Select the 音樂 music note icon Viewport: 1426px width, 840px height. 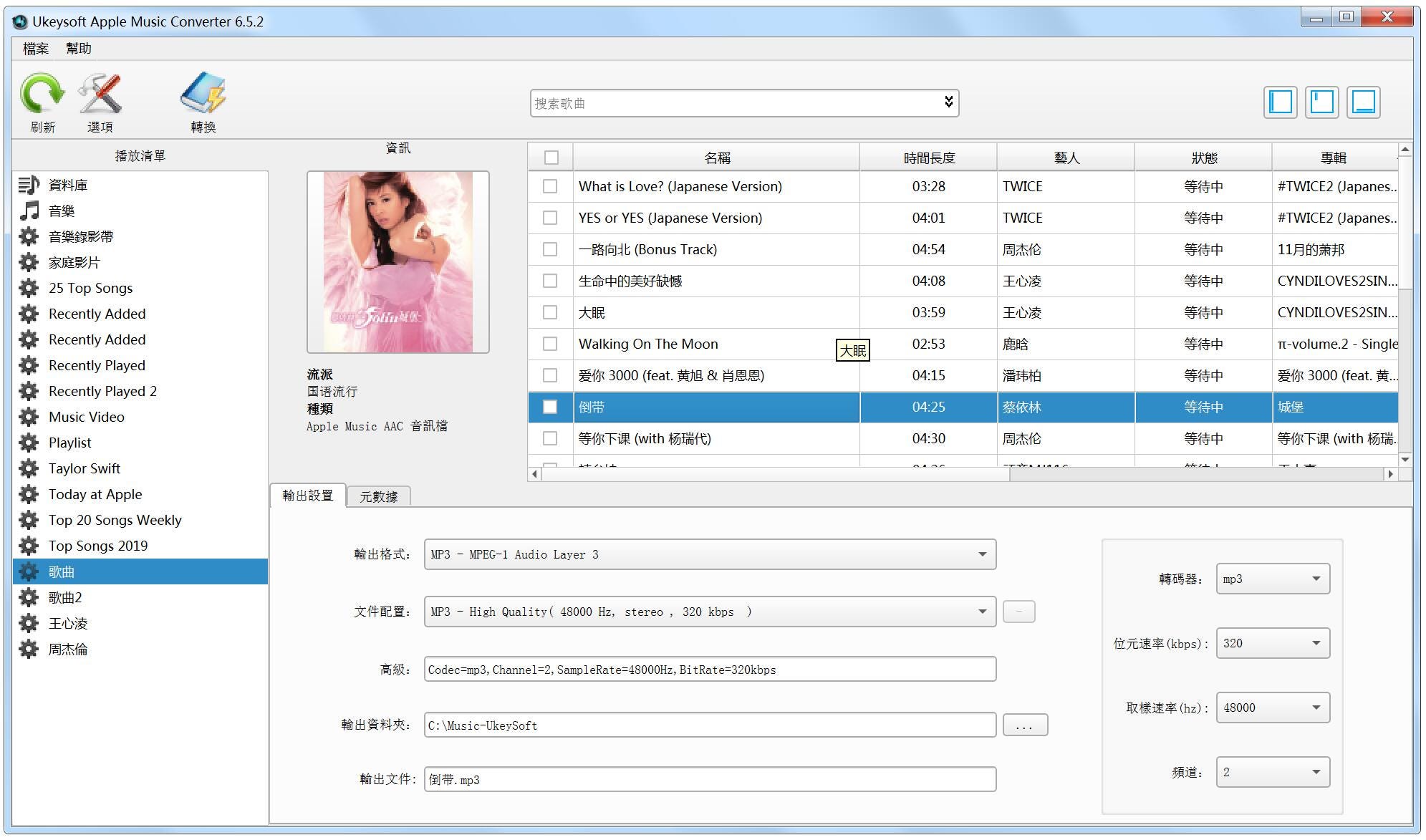29,211
